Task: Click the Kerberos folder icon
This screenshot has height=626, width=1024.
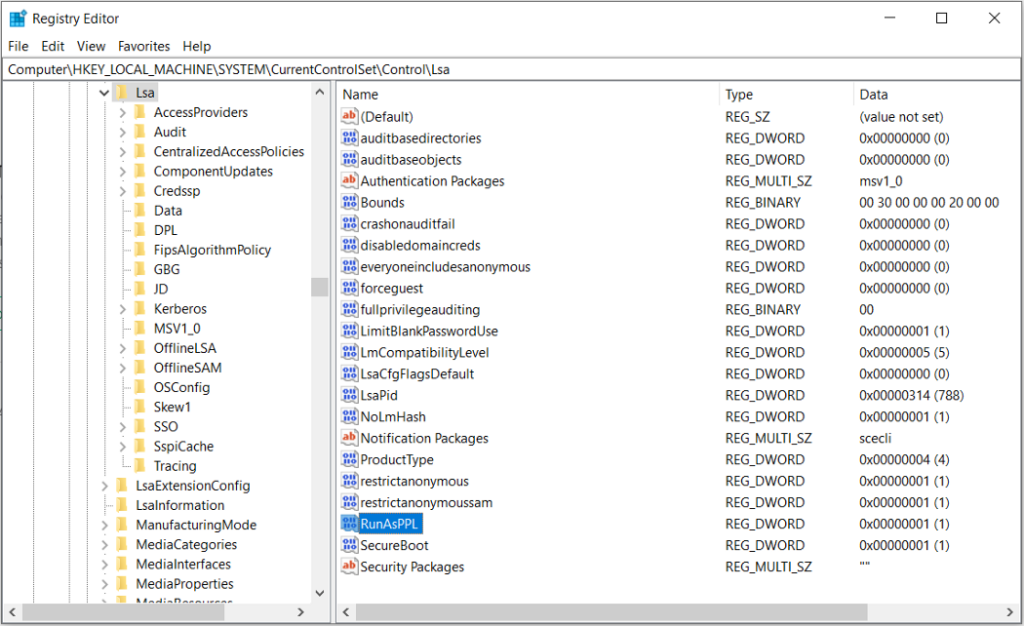Action: click(x=141, y=309)
